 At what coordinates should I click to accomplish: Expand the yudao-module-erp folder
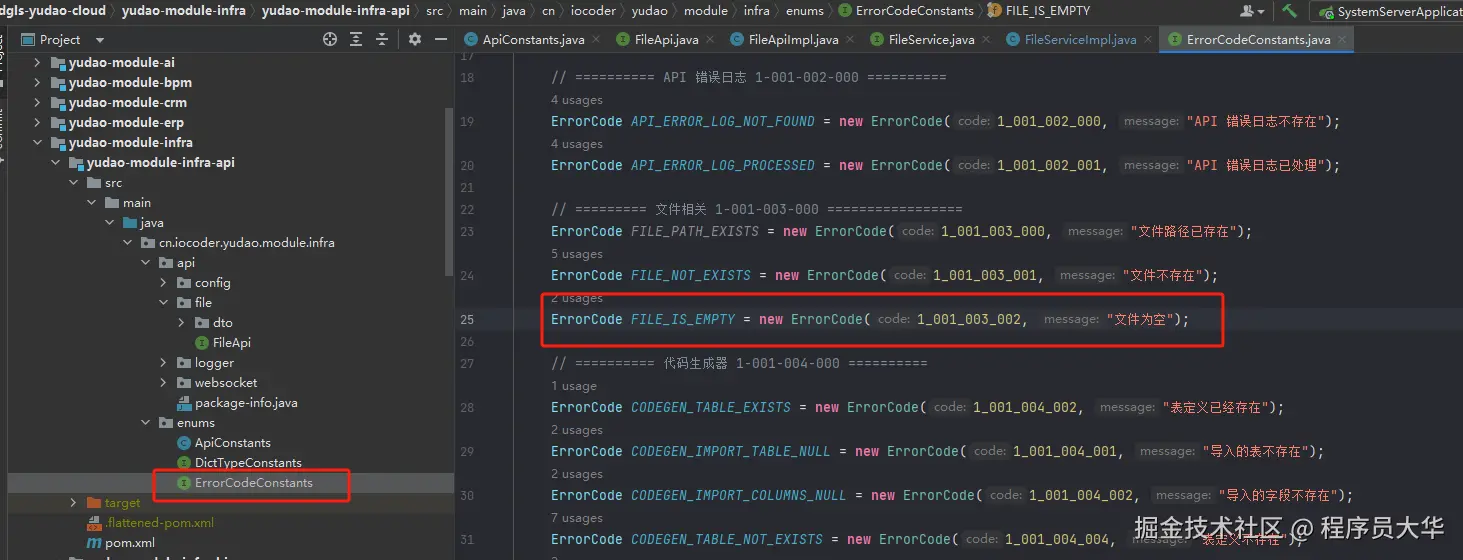pyautogui.click(x=37, y=122)
